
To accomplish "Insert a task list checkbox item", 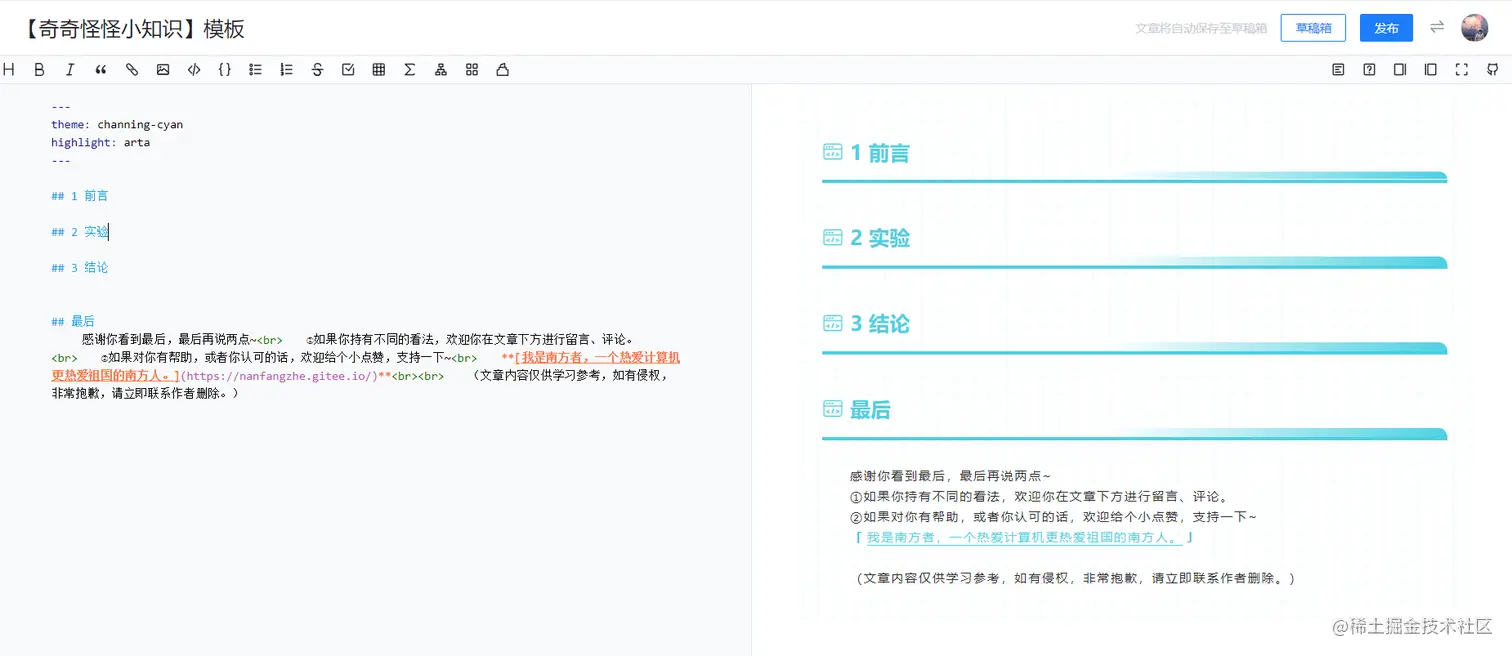I will [348, 70].
